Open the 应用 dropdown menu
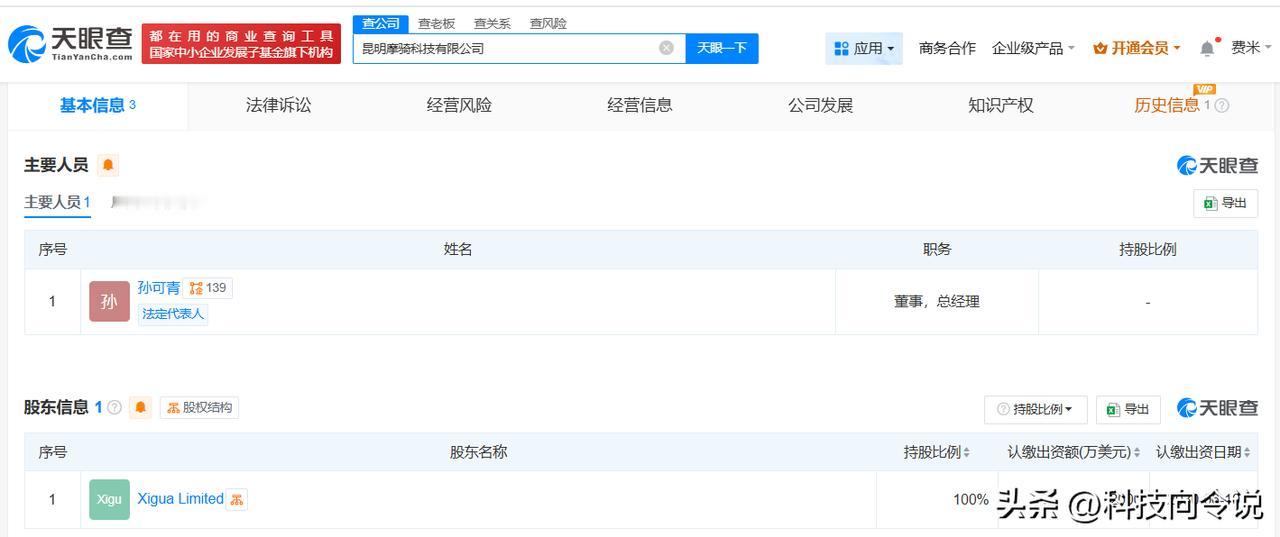 click(864, 48)
